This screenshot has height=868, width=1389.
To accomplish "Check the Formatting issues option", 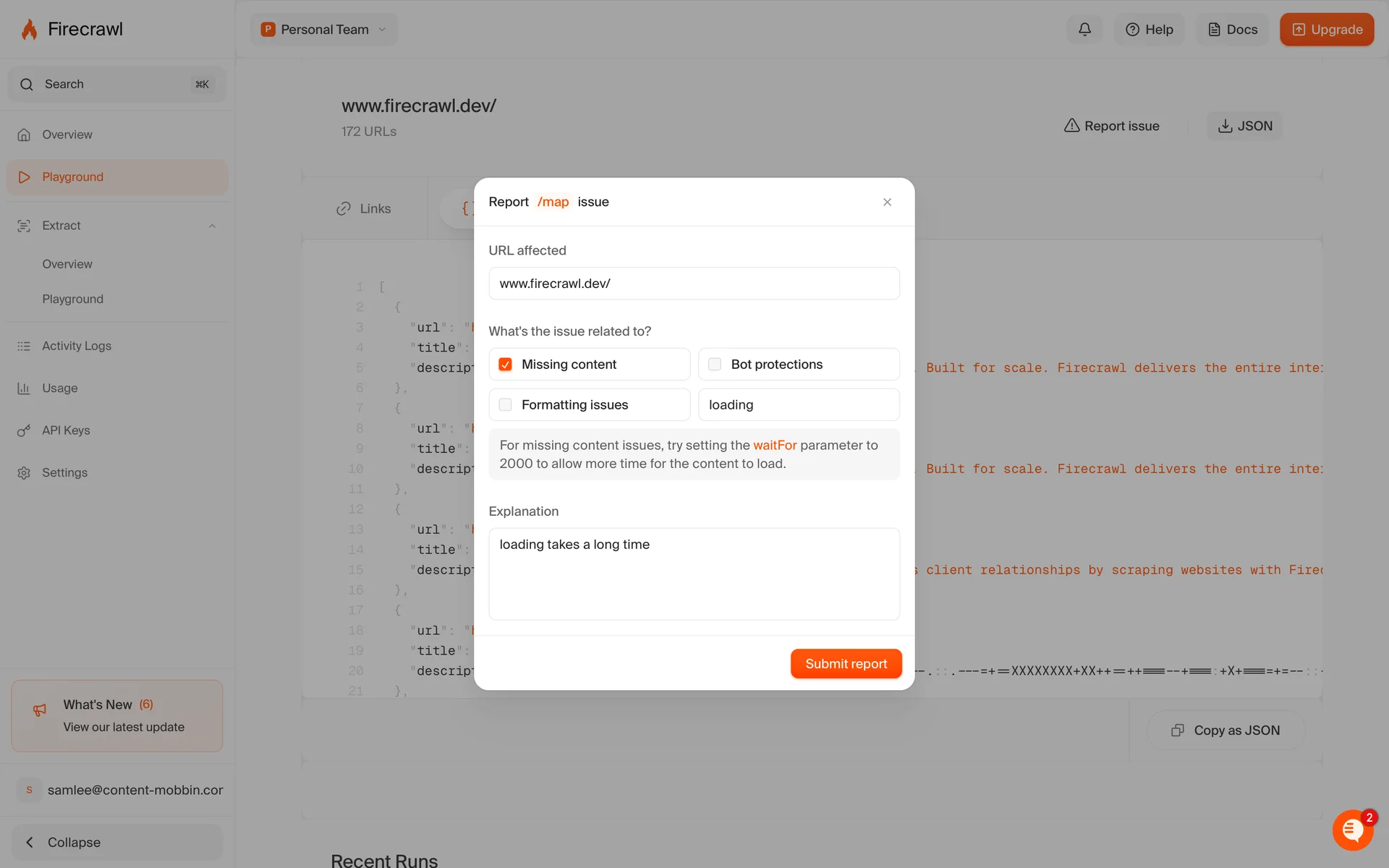I will (x=505, y=405).
